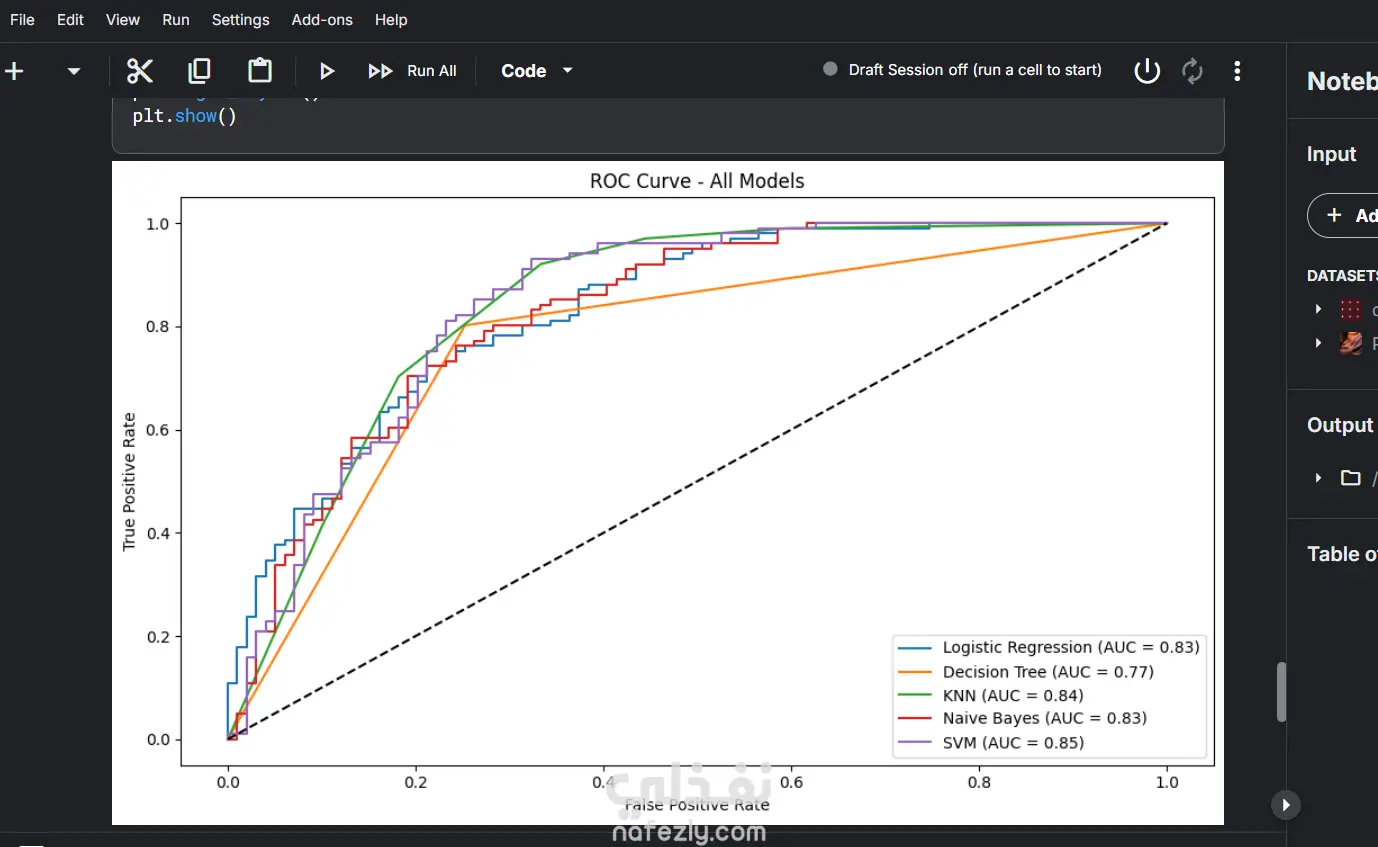Run the current cell with play icon
Viewport: 1378px width, 847px height.
(326, 71)
